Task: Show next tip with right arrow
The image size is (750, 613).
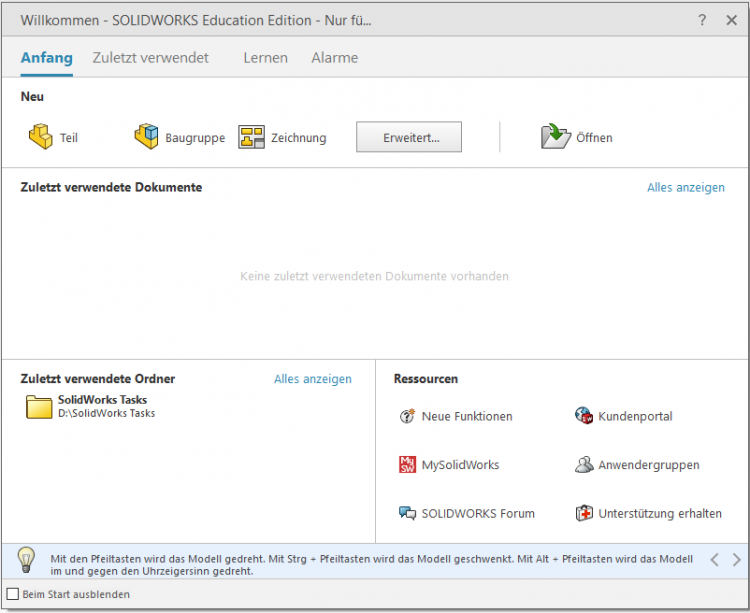Action: coord(737,560)
